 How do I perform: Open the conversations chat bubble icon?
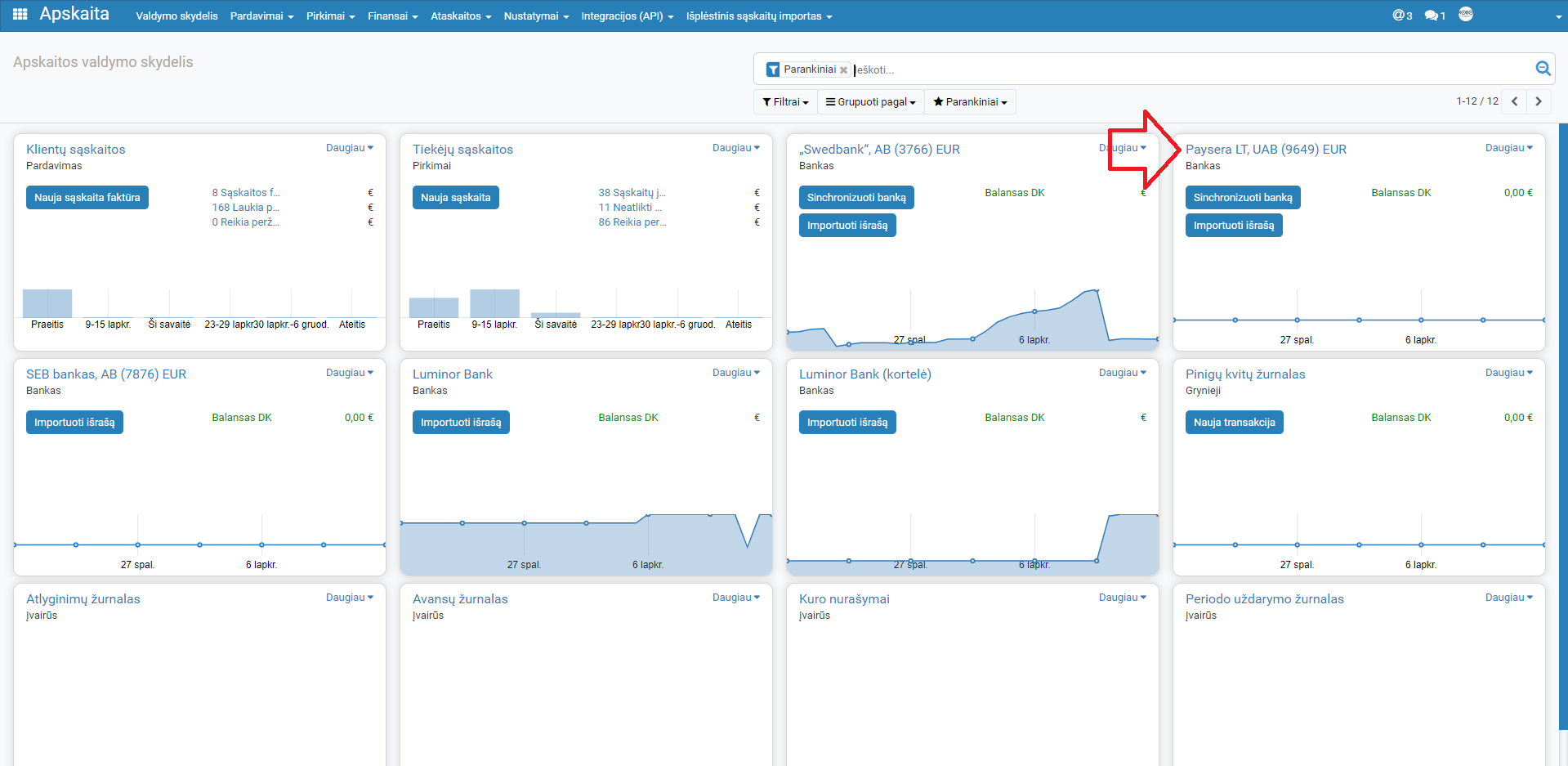pyautogui.click(x=1435, y=16)
